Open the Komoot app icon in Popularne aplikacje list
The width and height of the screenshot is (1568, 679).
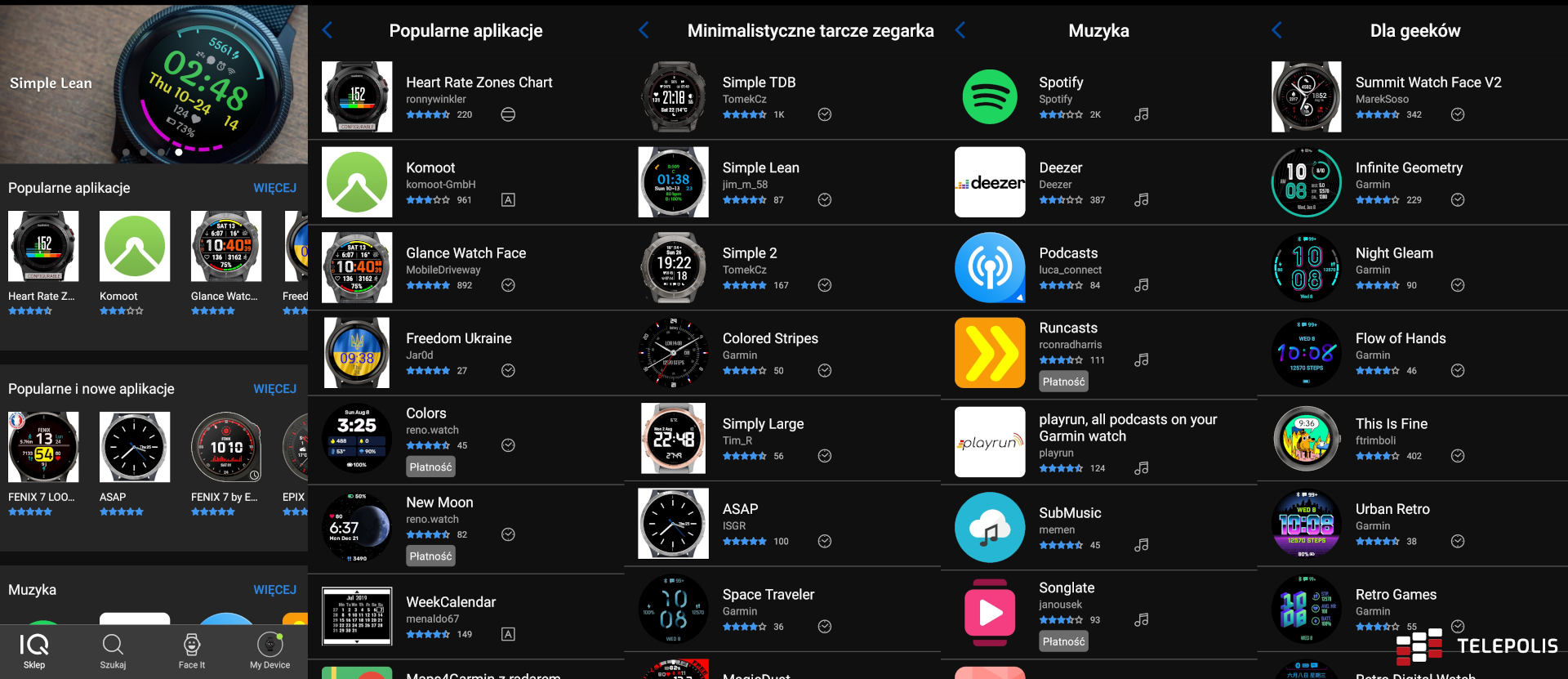pyautogui.click(x=357, y=182)
